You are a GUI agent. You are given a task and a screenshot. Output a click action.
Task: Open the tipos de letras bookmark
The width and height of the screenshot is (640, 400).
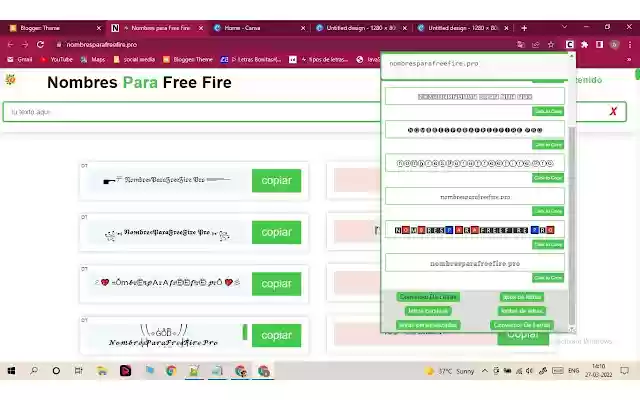319,60
